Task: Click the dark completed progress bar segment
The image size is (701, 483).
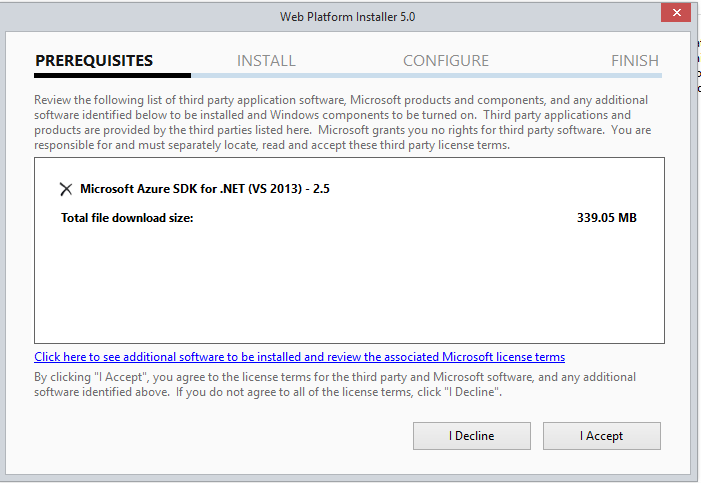Action: (x=112, y=75)
